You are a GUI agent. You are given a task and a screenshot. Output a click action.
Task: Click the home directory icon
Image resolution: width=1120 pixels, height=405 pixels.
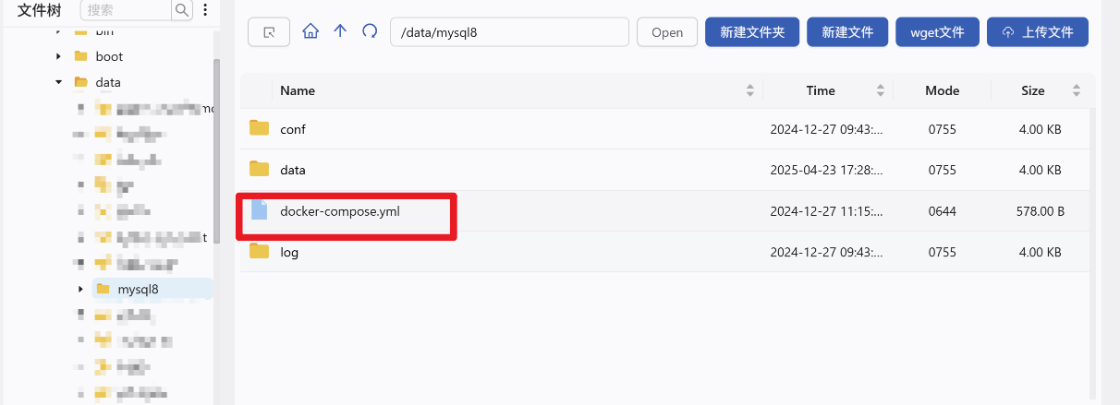310,32
